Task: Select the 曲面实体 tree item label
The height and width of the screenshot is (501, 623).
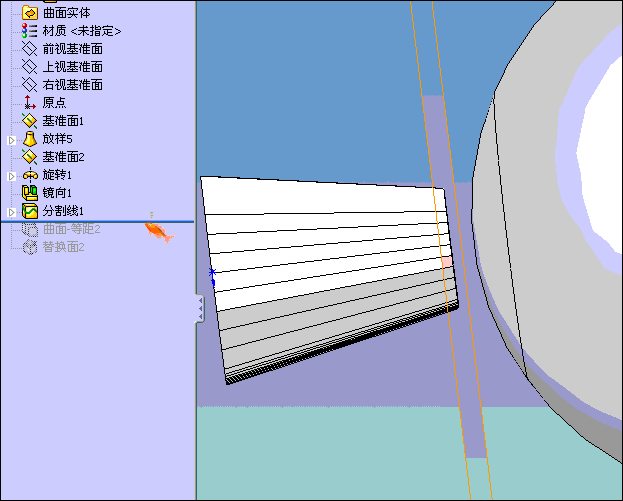Action: [x=66, y=13]
